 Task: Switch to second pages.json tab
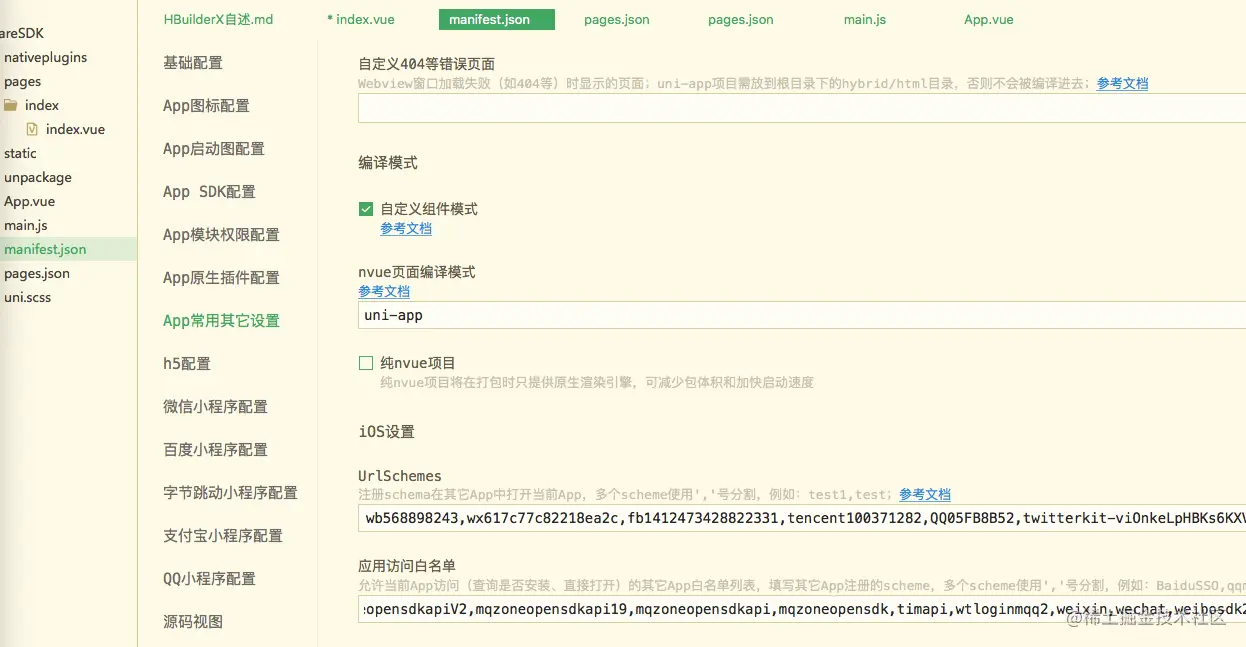[x=740, y=19]
